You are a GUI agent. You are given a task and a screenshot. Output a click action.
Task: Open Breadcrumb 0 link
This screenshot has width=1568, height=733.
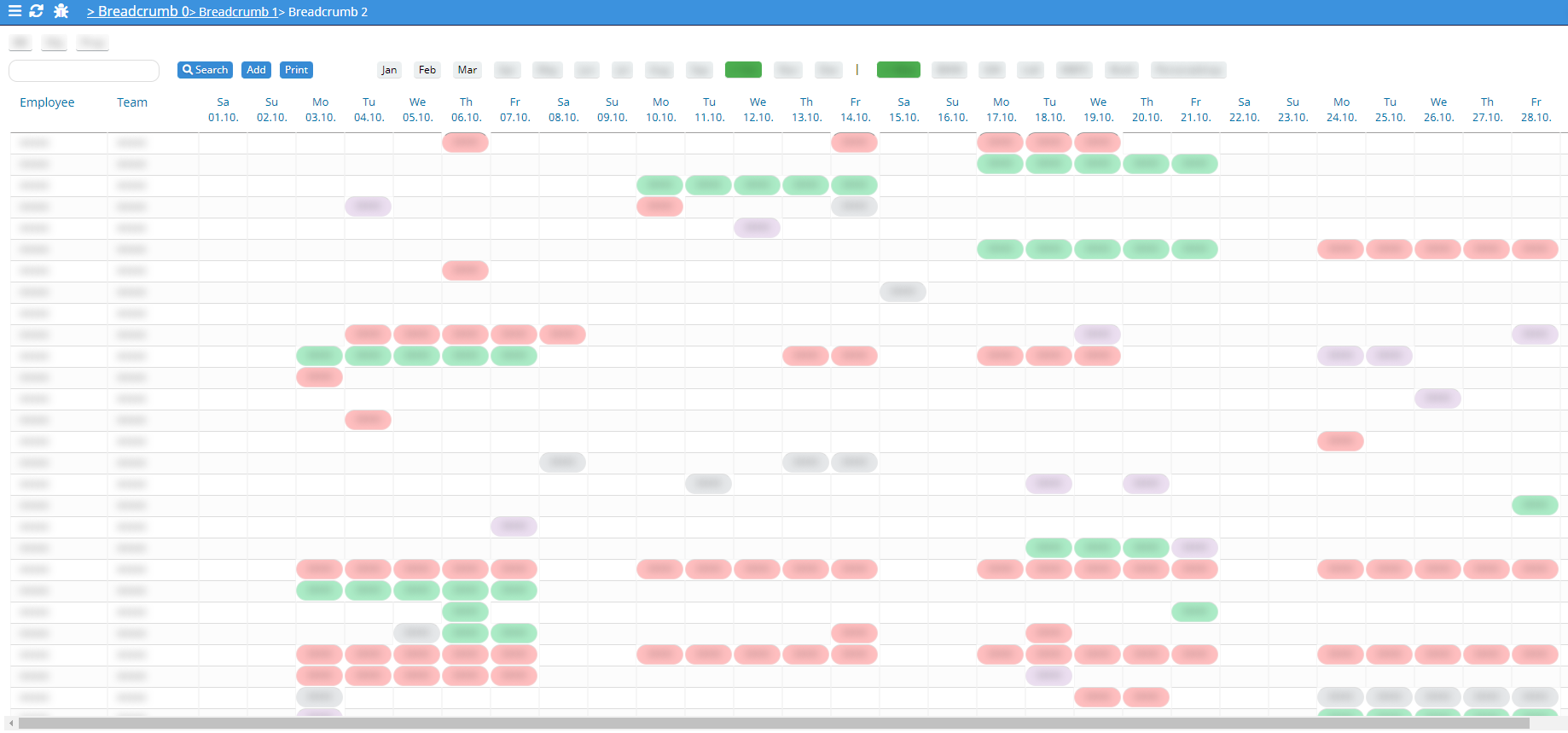[x=137, y=11]
